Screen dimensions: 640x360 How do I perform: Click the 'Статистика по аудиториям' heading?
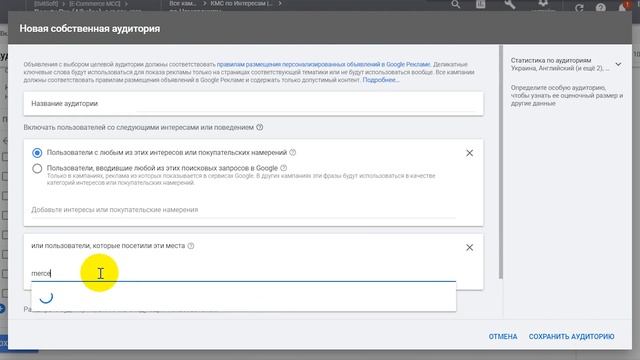coord(551,60)
